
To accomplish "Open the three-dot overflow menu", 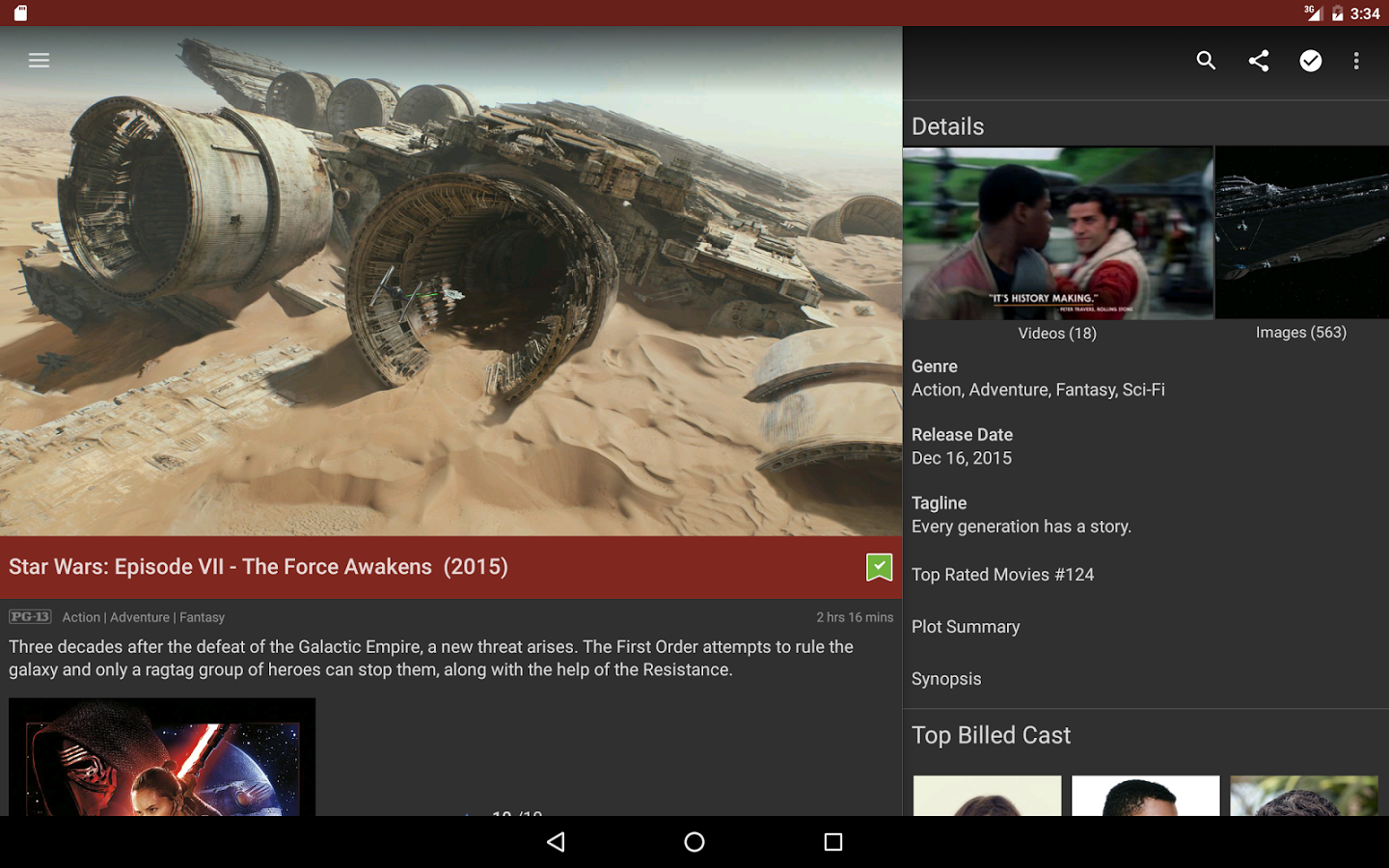I will coord(1356,61).
